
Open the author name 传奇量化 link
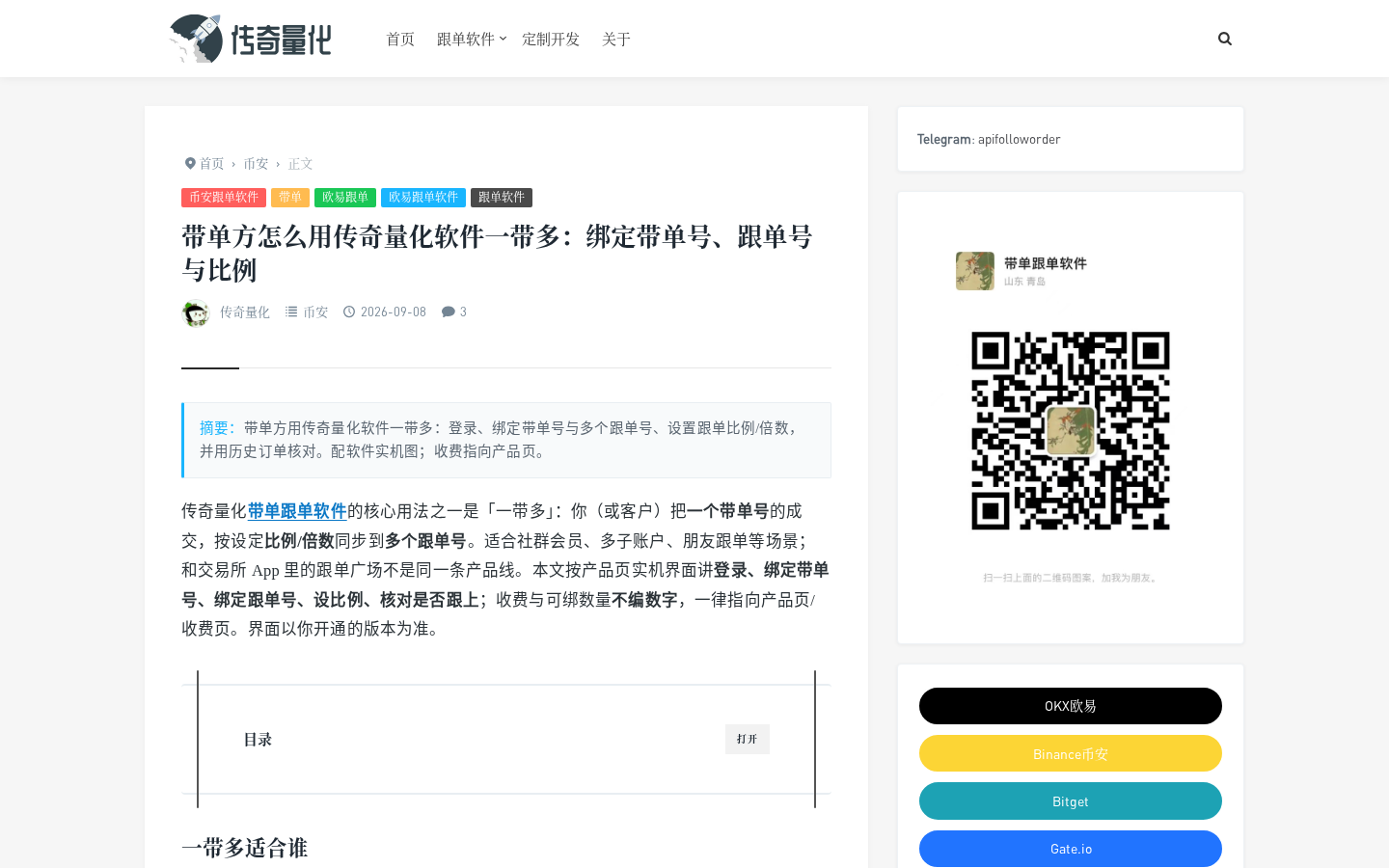(245, 312)
